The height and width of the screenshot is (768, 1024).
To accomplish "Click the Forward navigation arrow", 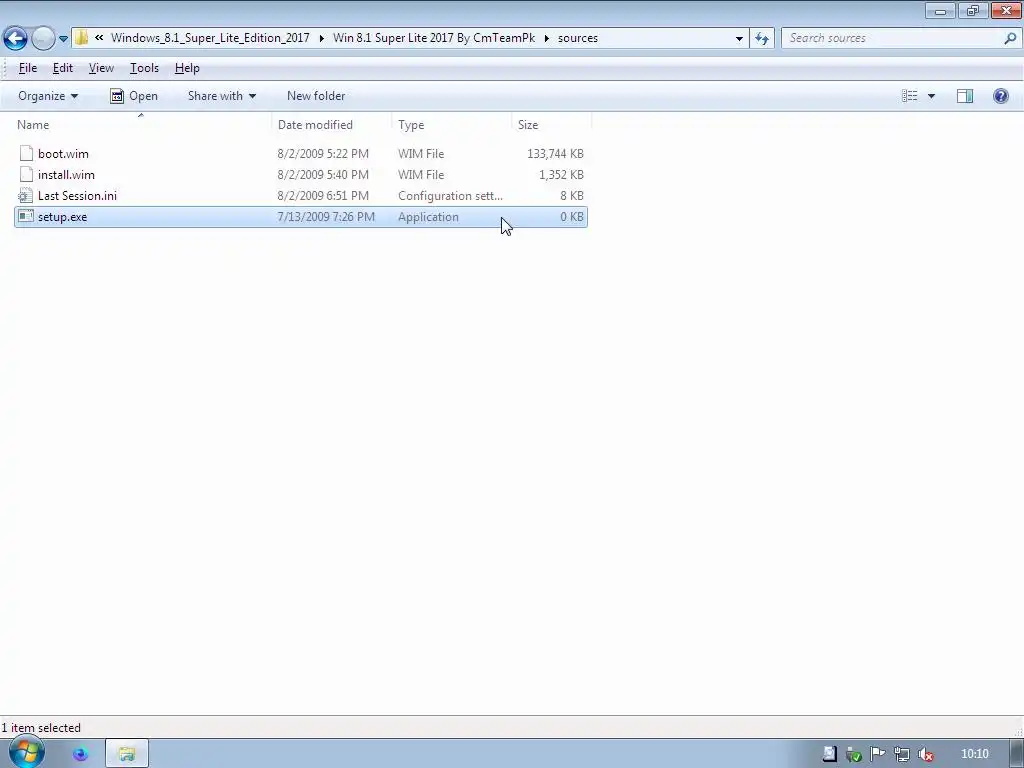I will (43, 38).
